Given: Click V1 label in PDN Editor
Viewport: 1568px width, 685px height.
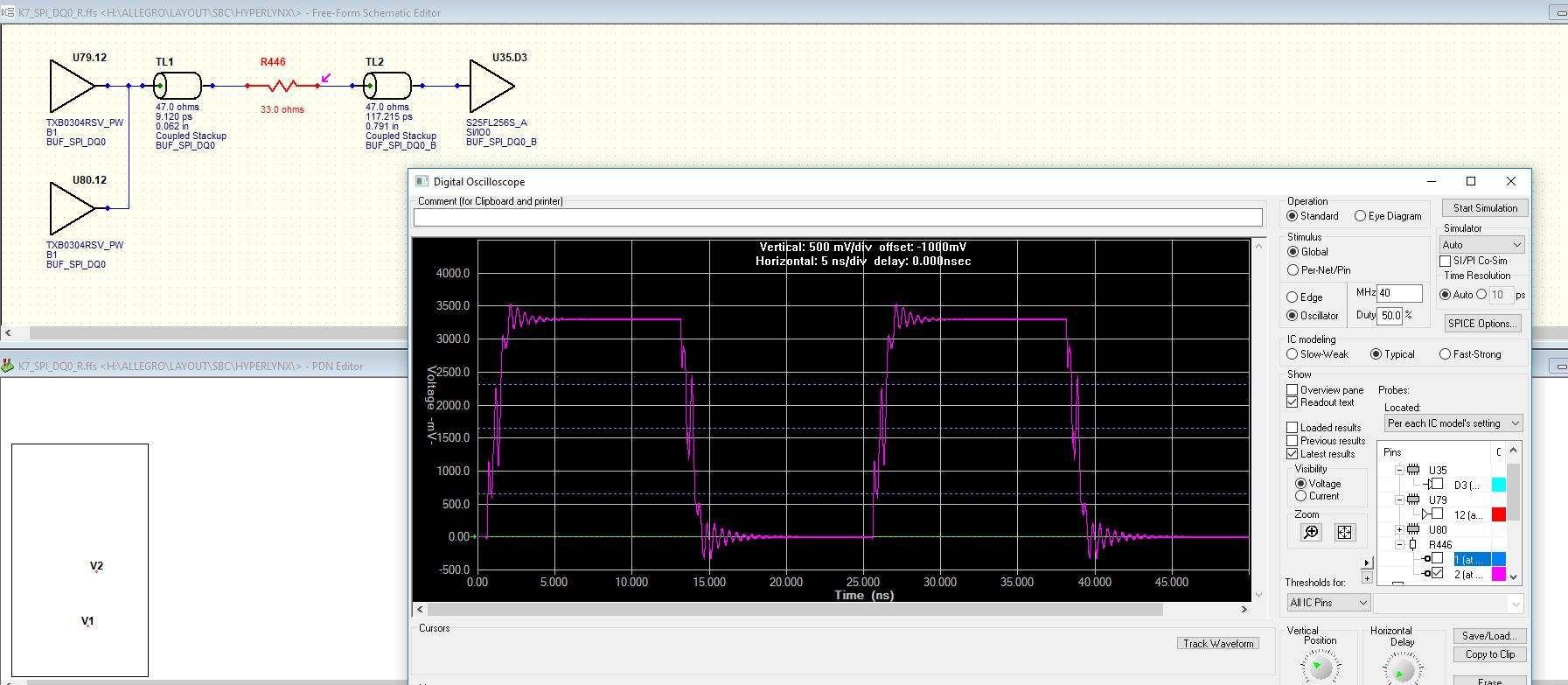Looking at the screenshot, I should [87, 621].
